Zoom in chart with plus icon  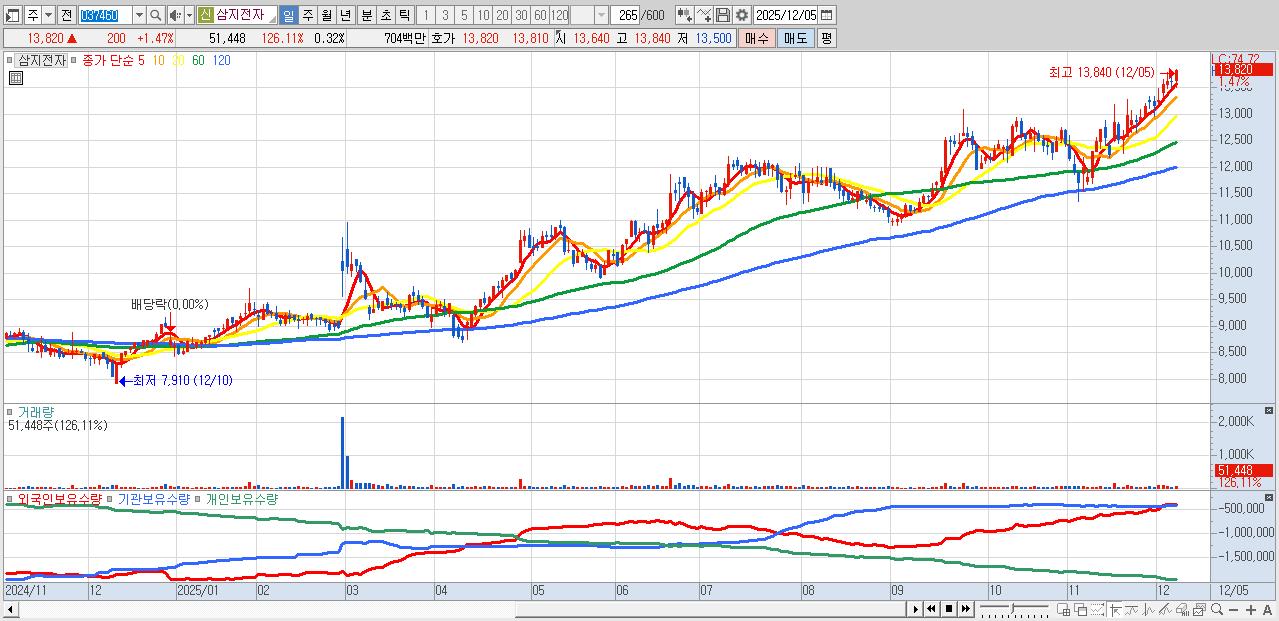click(x=1251, y=610)
